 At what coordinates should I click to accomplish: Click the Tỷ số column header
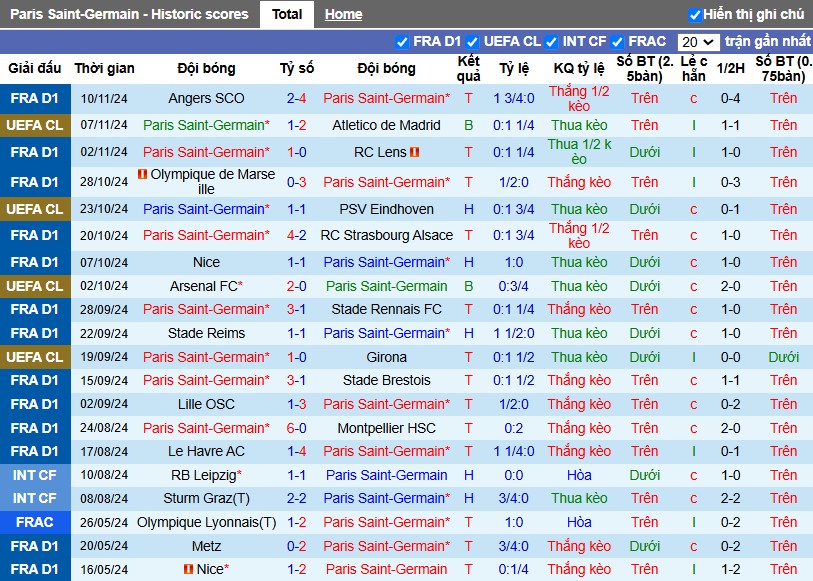tap(297, 68)
